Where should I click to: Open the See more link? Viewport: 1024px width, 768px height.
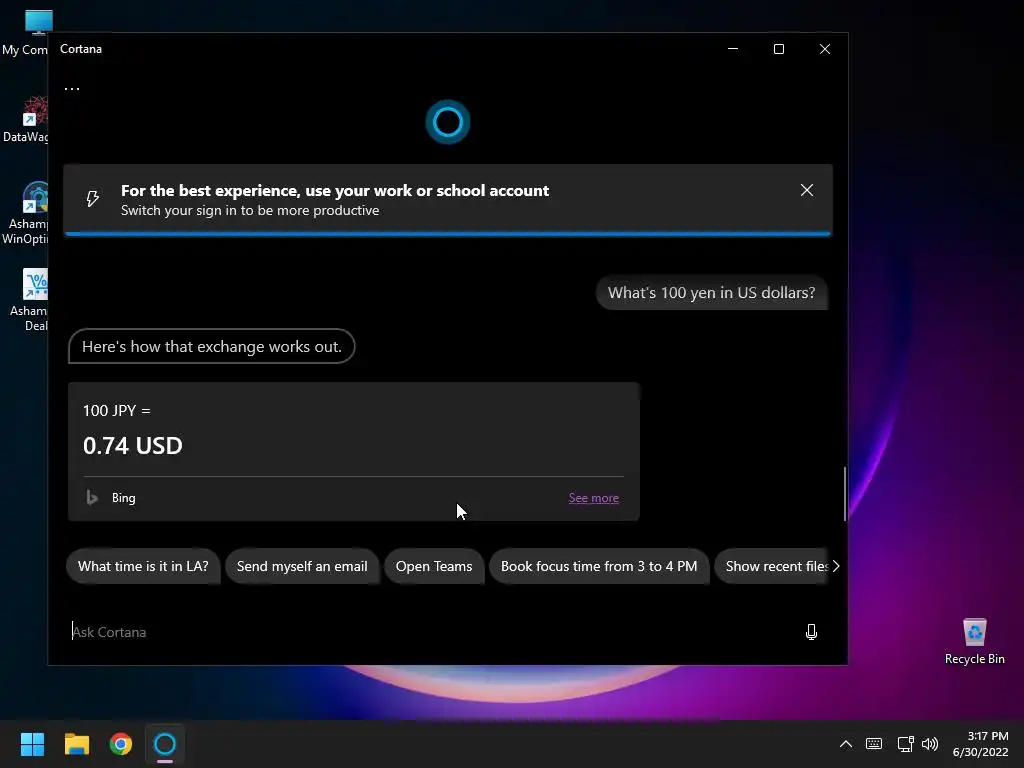pos(593,498)
